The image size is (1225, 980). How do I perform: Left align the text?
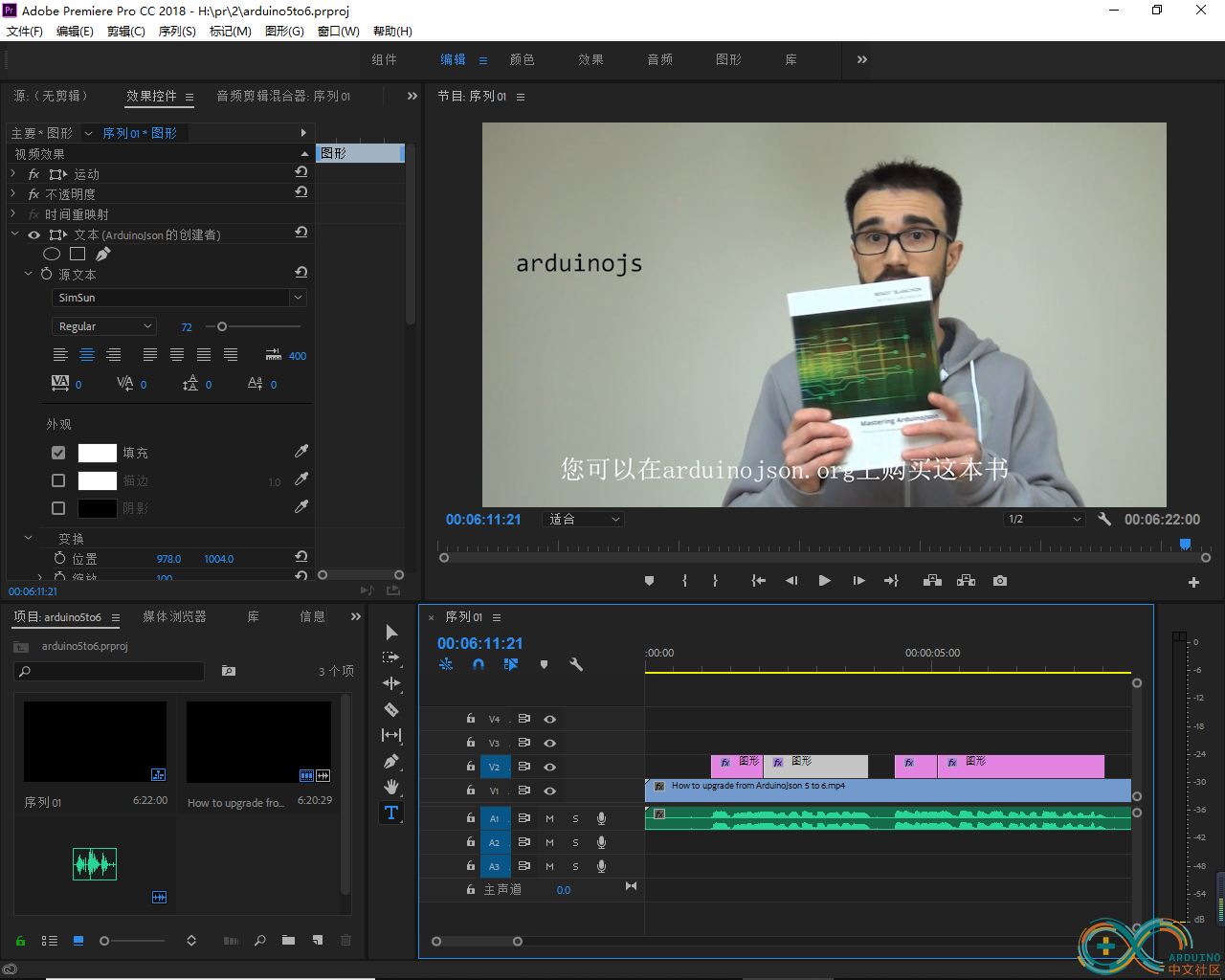60,355
